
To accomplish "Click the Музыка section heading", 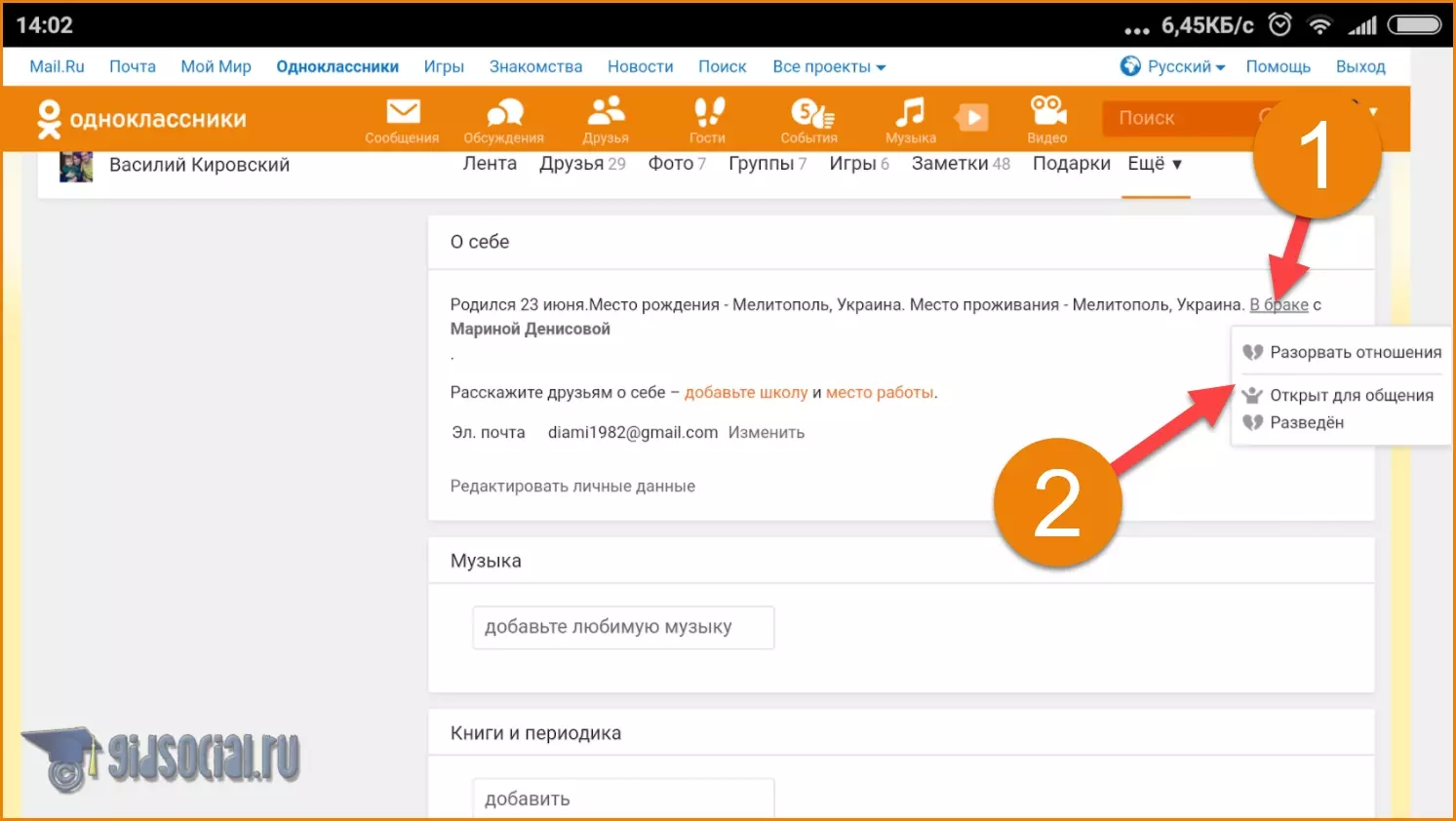I will click(x=486, y=561).
